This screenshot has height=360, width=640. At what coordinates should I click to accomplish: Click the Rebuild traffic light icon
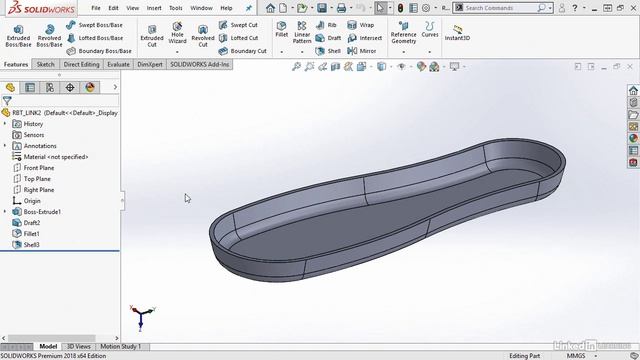coord(400,8)
